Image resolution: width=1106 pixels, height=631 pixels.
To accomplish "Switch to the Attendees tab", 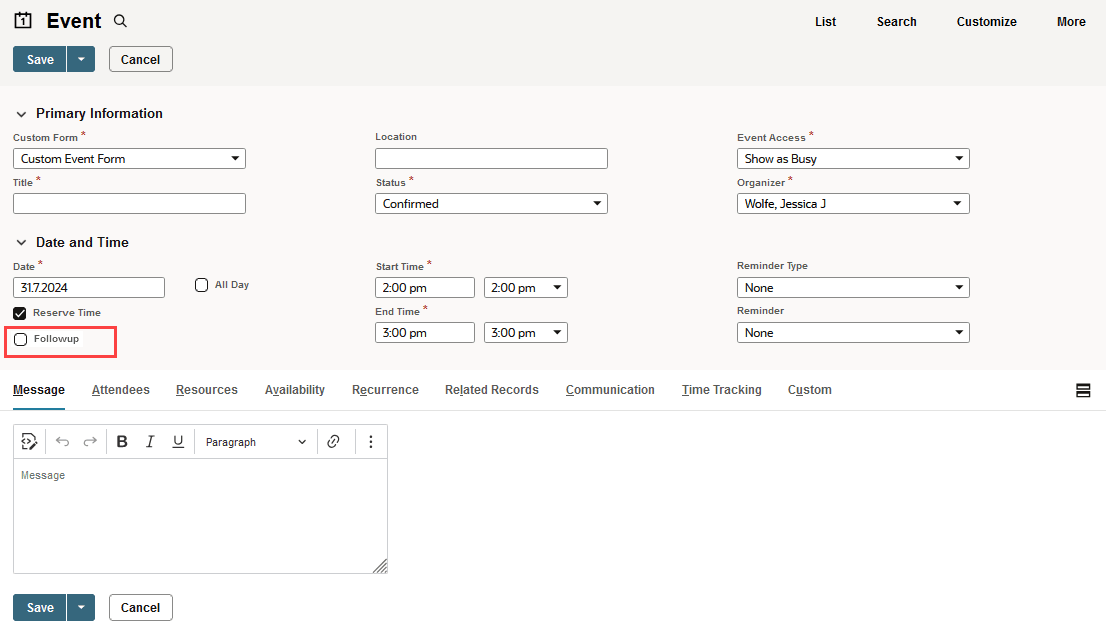I will coord(121,390).
